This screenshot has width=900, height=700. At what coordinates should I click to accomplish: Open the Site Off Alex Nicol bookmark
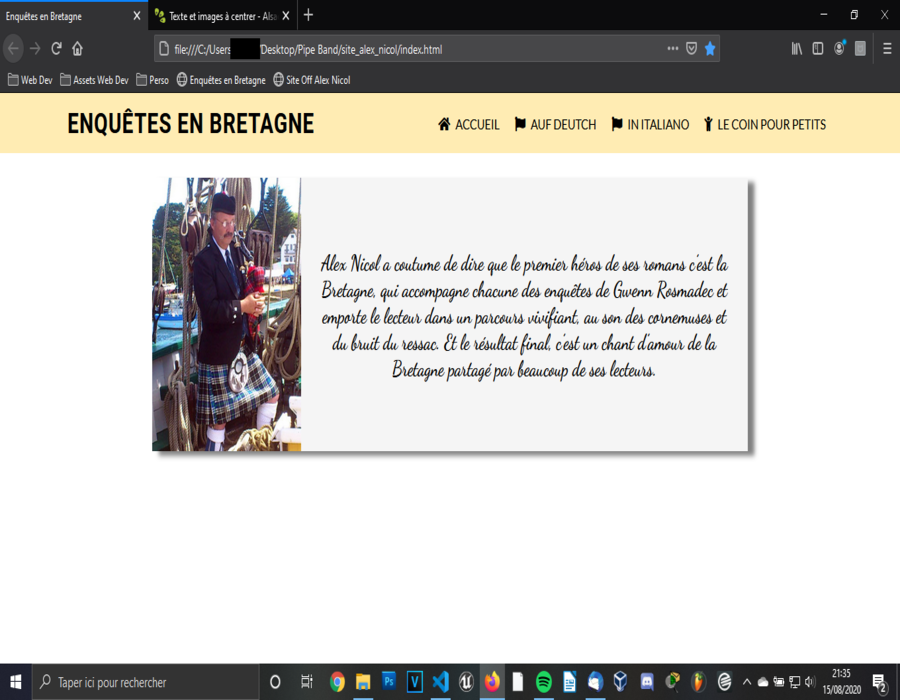click(x=312, y=80)
